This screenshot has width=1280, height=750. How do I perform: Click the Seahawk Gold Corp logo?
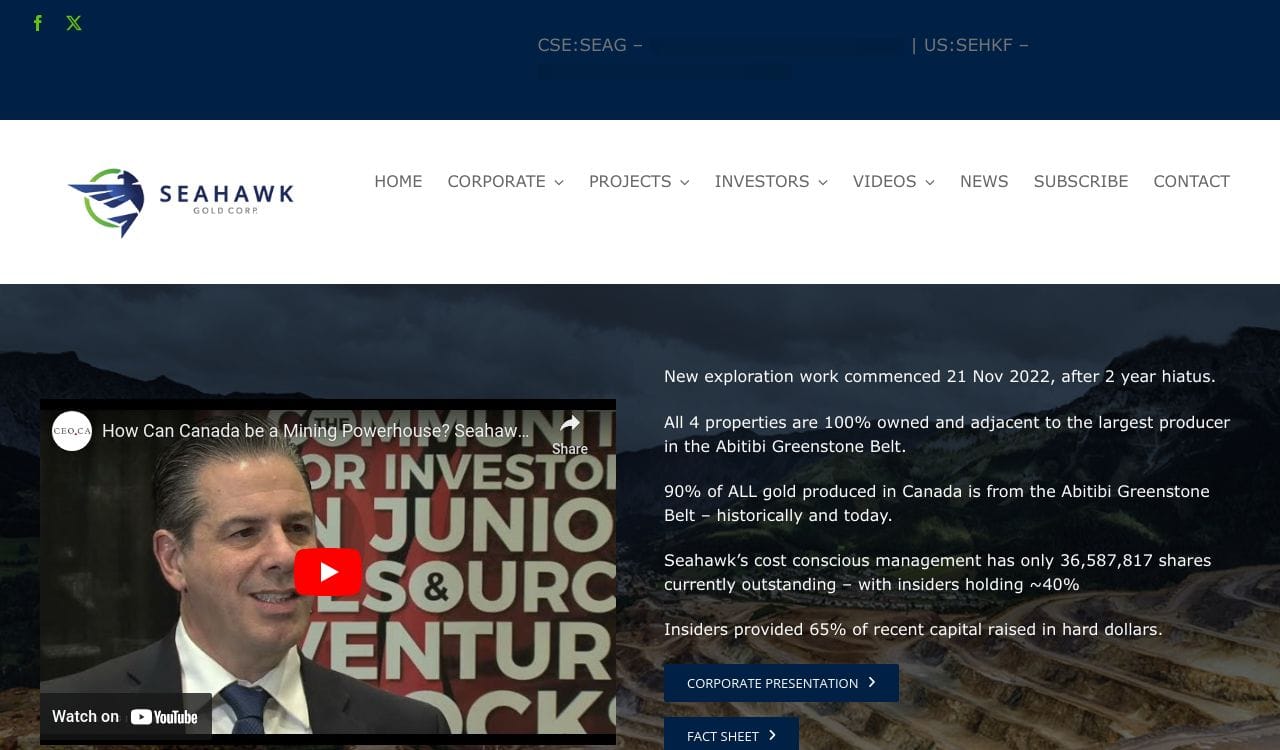click(x=180, y=202)
